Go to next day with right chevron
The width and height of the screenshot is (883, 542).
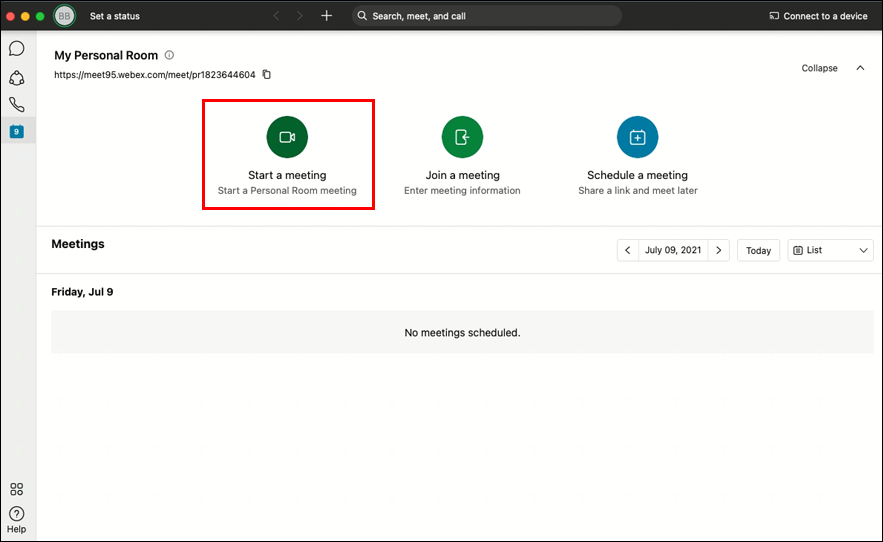719,250
